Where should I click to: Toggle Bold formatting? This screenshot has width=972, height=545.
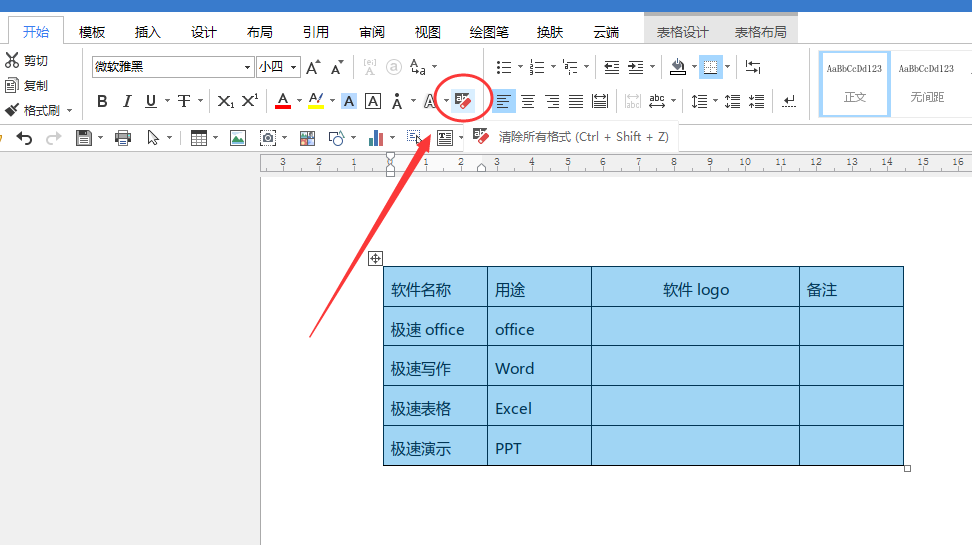102,101
